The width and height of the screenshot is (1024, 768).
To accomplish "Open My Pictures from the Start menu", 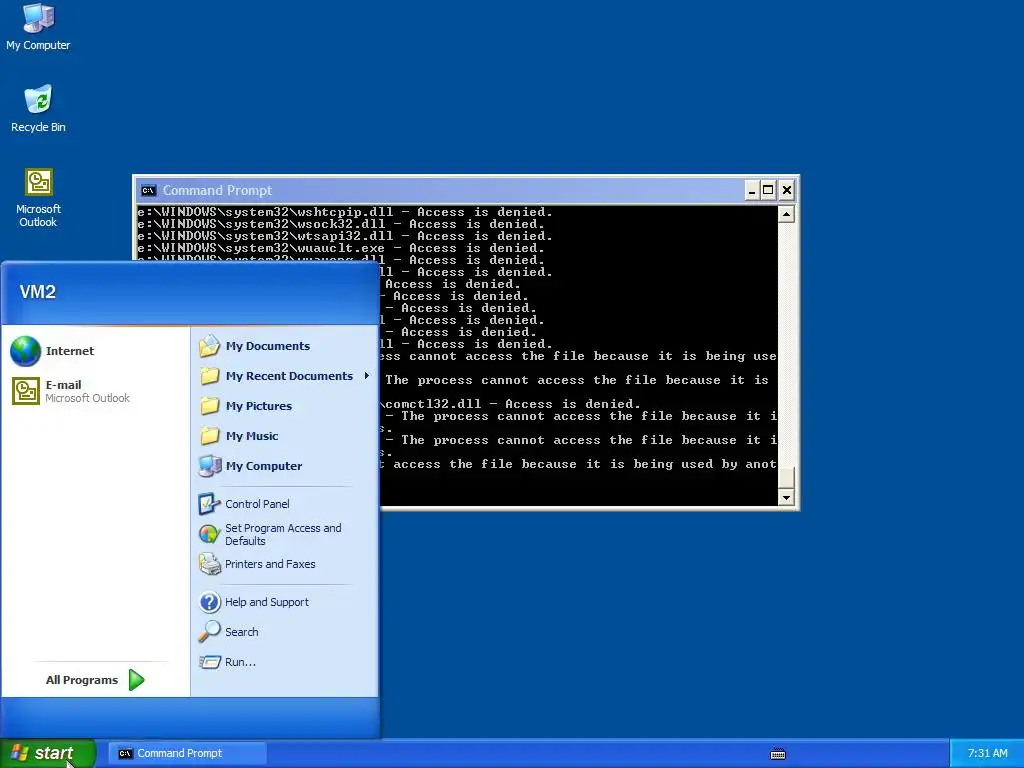I will point(284,406).
